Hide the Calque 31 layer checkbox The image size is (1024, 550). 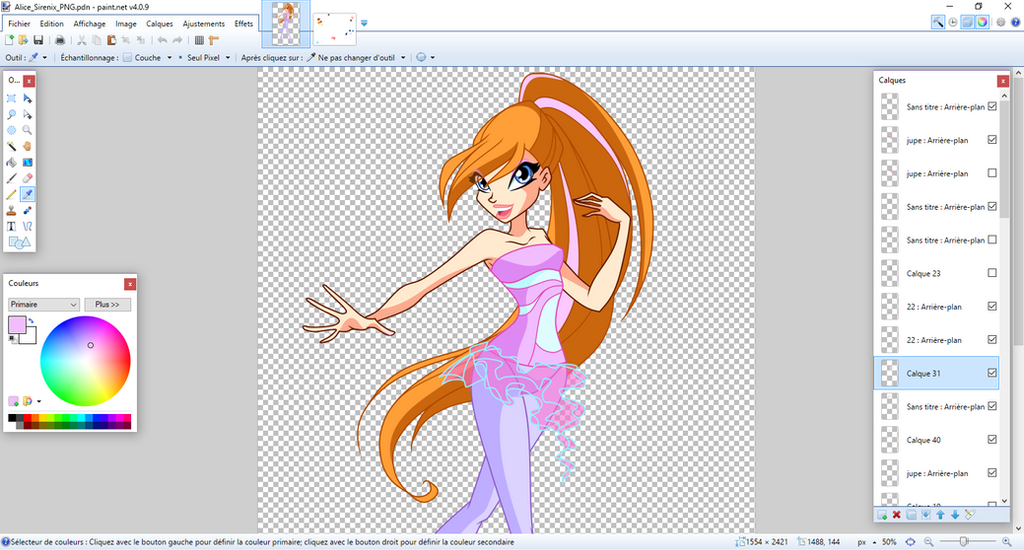point(992,373)
